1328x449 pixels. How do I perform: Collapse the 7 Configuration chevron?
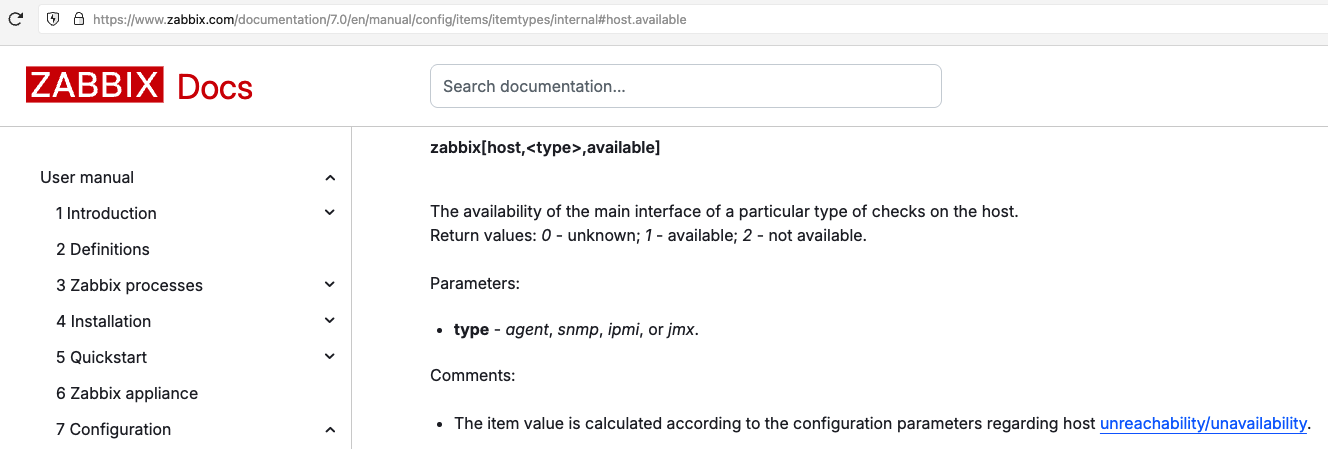click(330, 430)
